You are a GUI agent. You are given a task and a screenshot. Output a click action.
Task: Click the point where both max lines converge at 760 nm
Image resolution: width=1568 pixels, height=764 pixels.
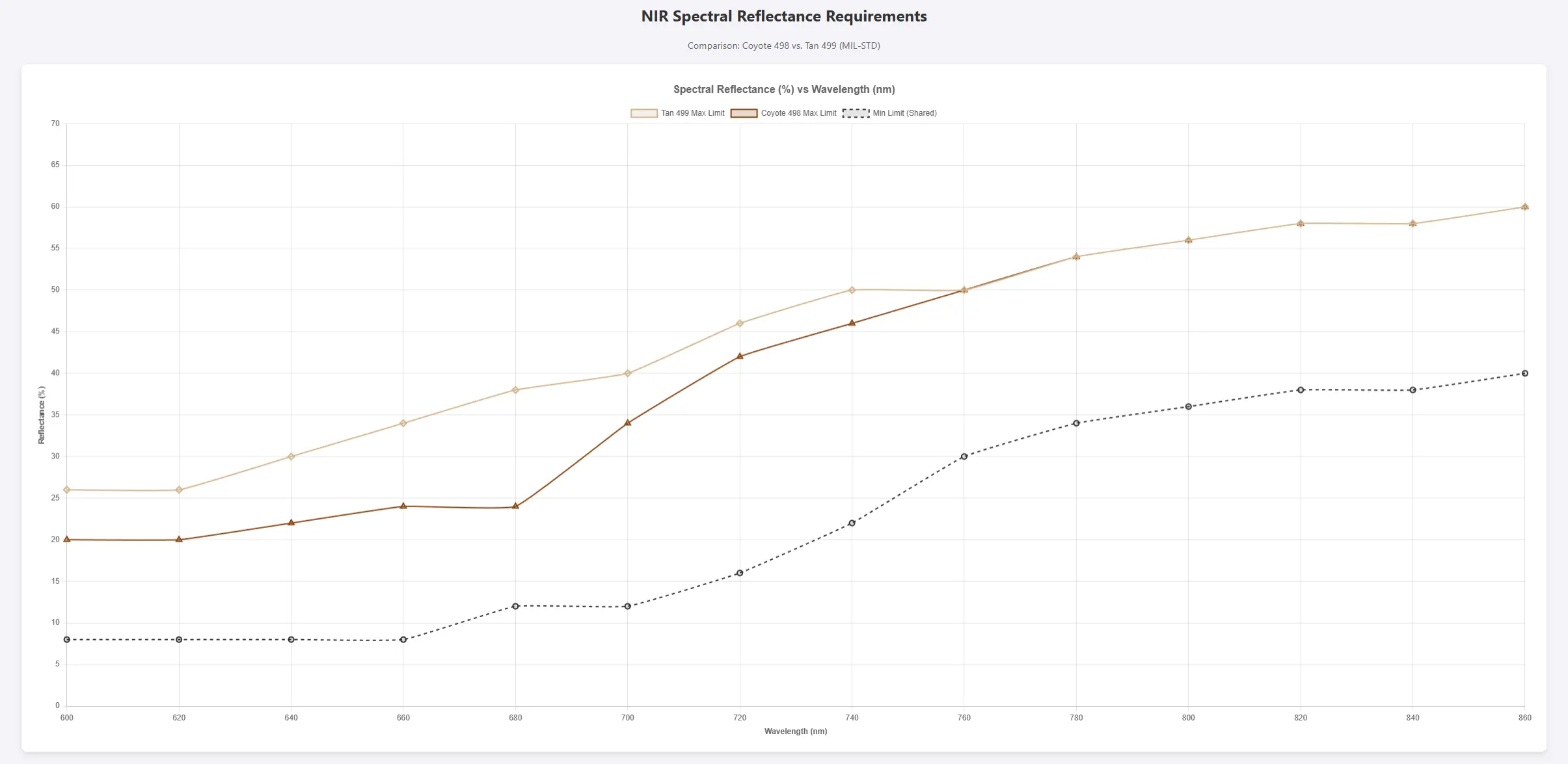pyautogui.click(x=964, y=290)
